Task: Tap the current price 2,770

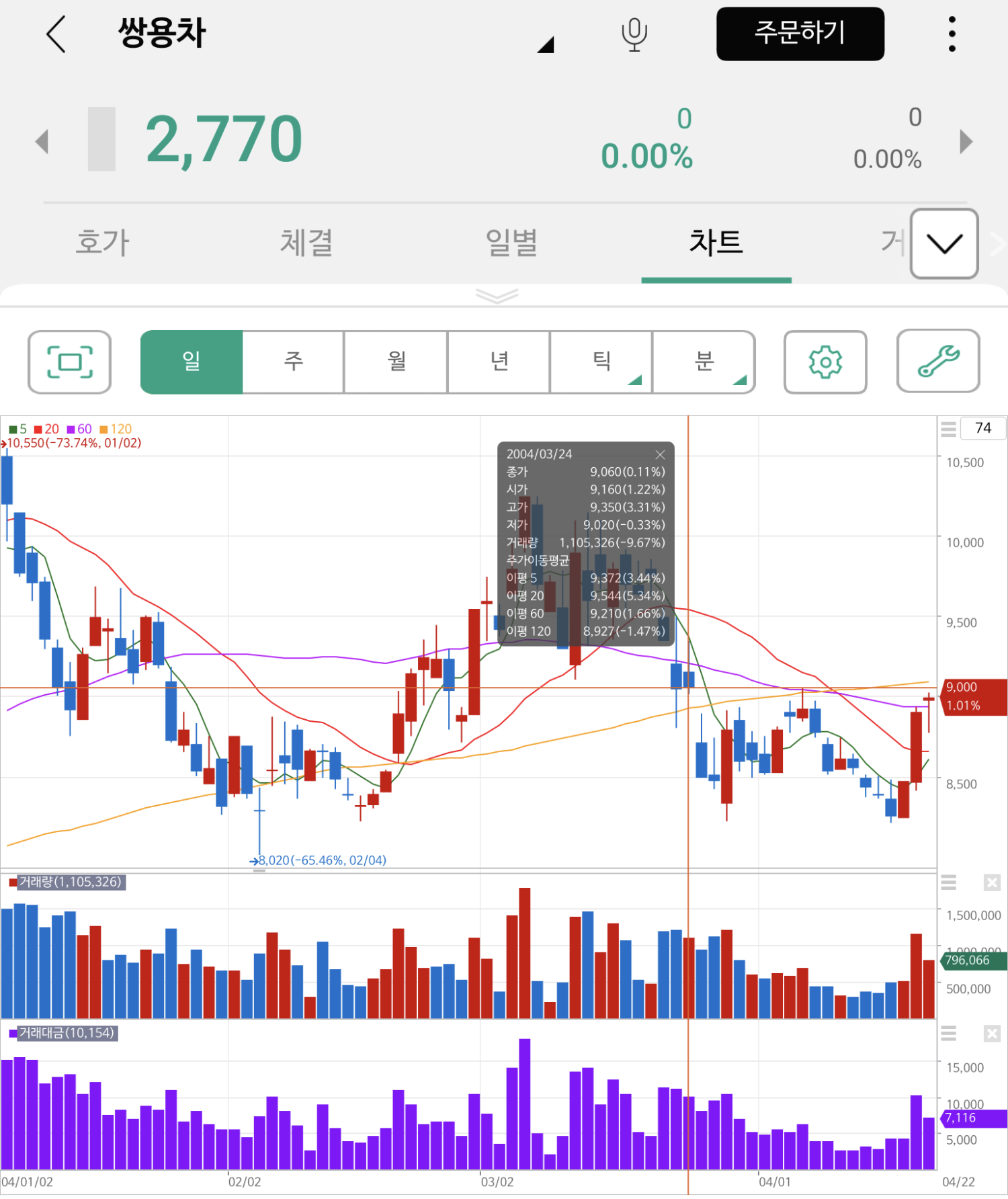Action: point(224,140)
